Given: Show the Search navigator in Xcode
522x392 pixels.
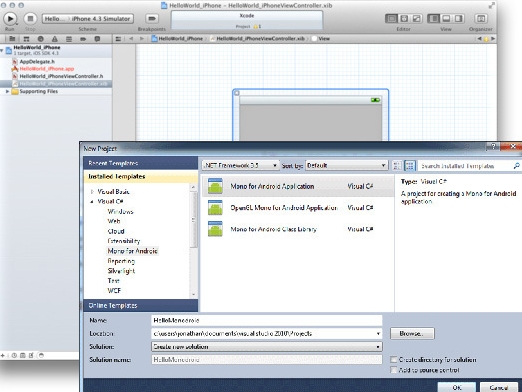Looking at the screenshot, I should 40,39.
